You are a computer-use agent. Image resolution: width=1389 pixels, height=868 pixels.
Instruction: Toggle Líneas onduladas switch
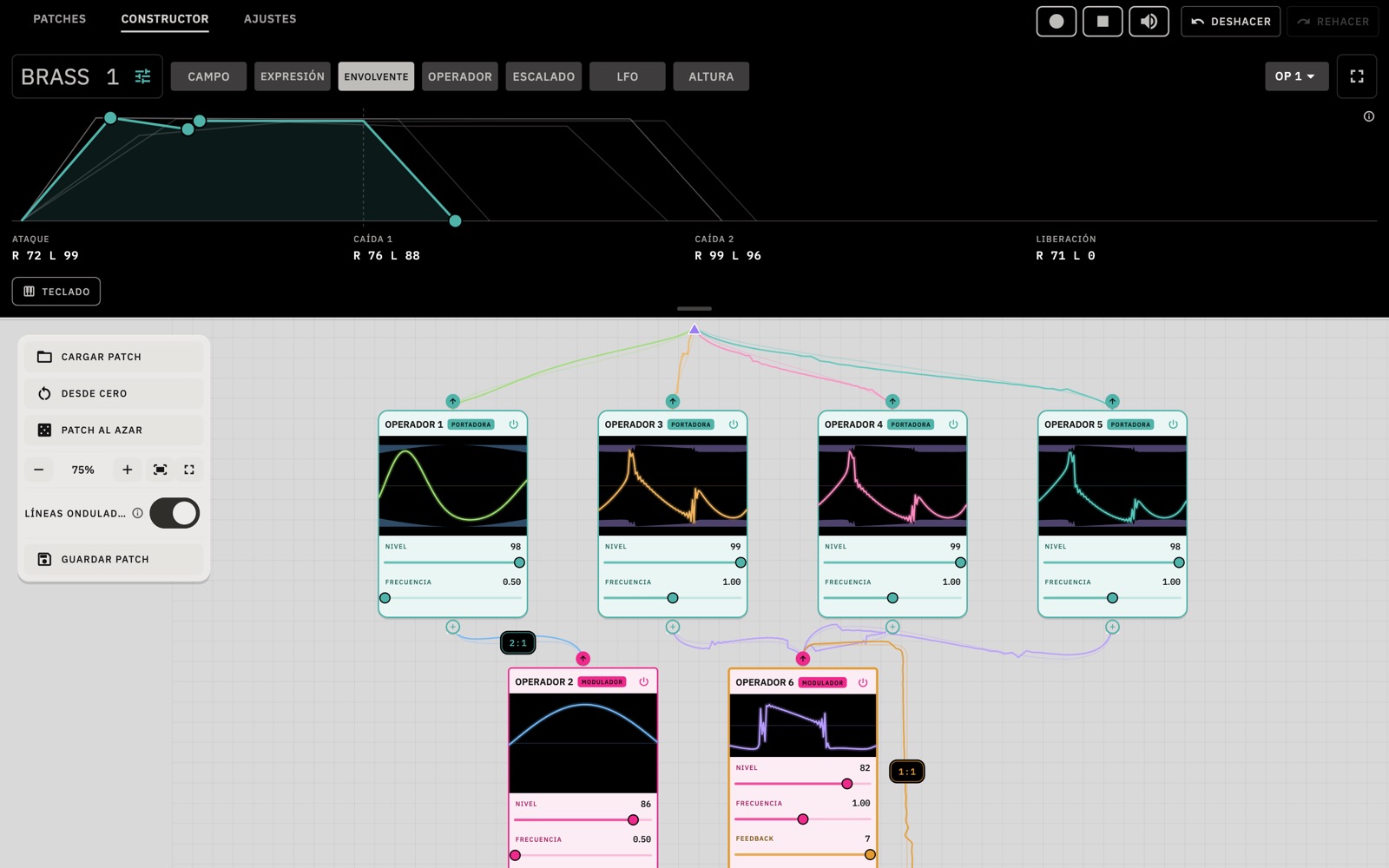point(174,513)
